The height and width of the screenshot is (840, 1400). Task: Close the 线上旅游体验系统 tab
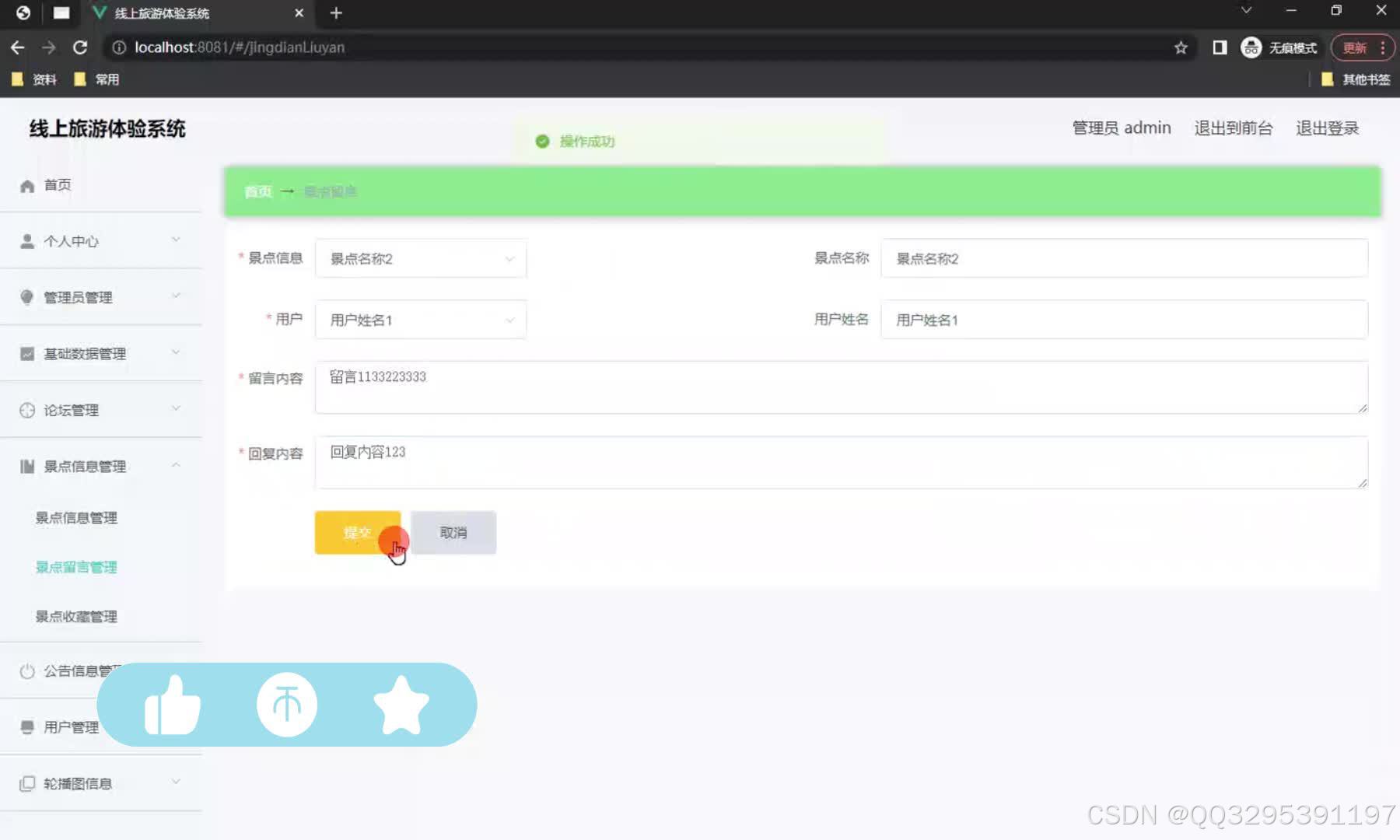click(299, 13)
